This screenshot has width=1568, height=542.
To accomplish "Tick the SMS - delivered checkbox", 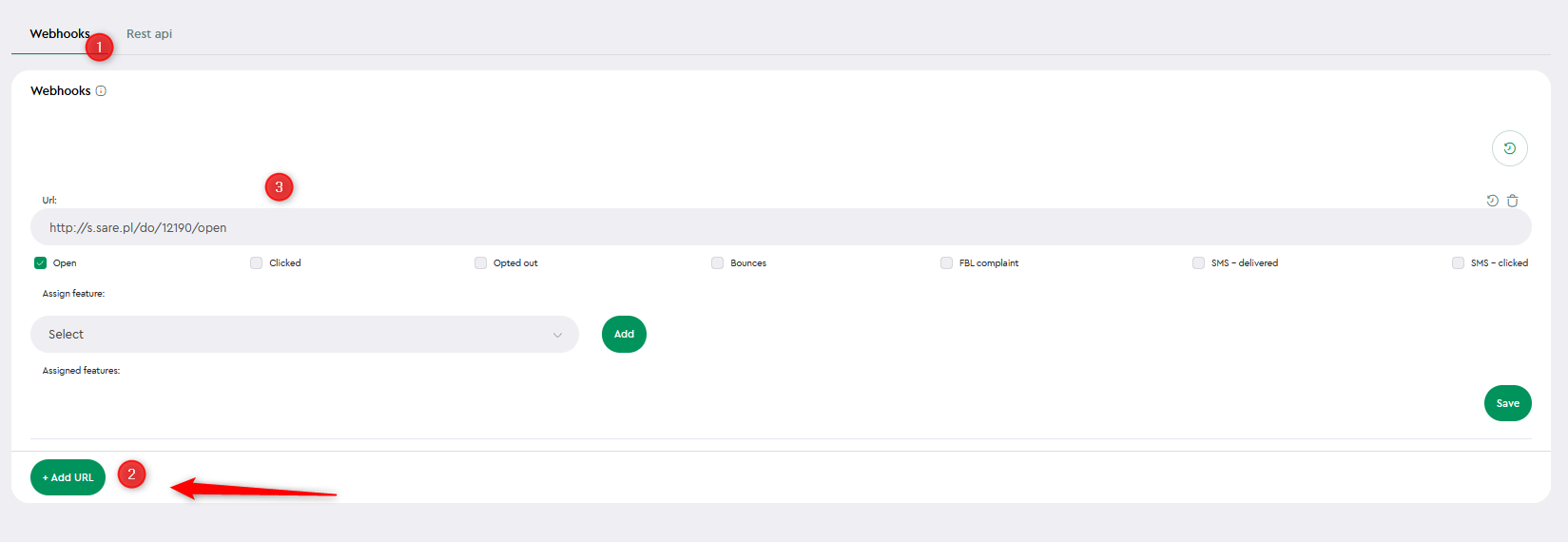I will coord(1198,263).
